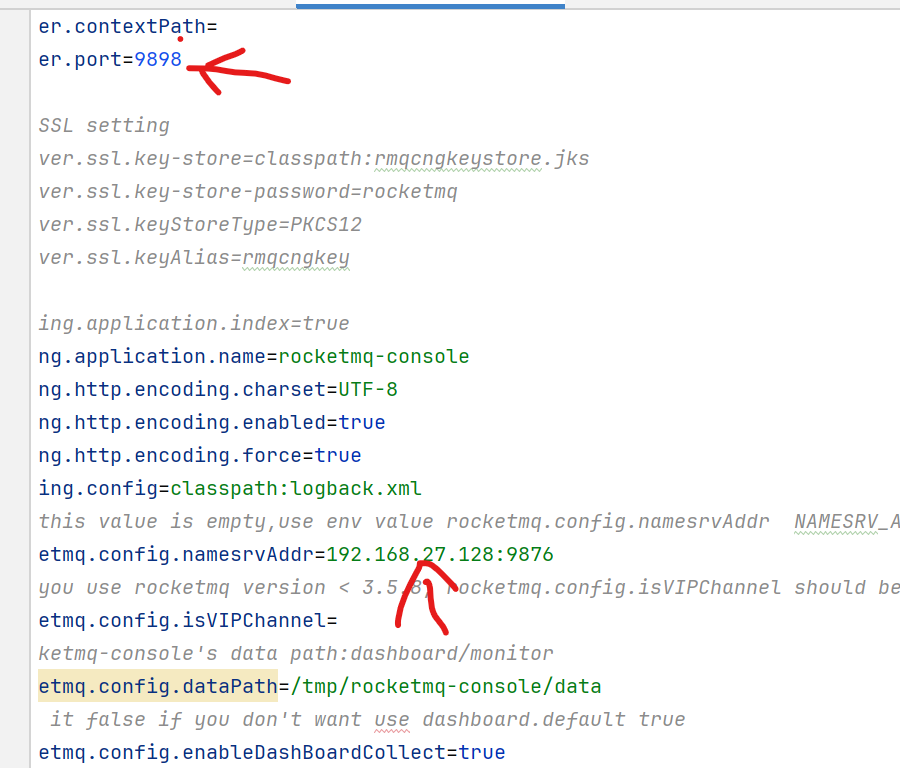Click the er.port property key

(80, 60)
